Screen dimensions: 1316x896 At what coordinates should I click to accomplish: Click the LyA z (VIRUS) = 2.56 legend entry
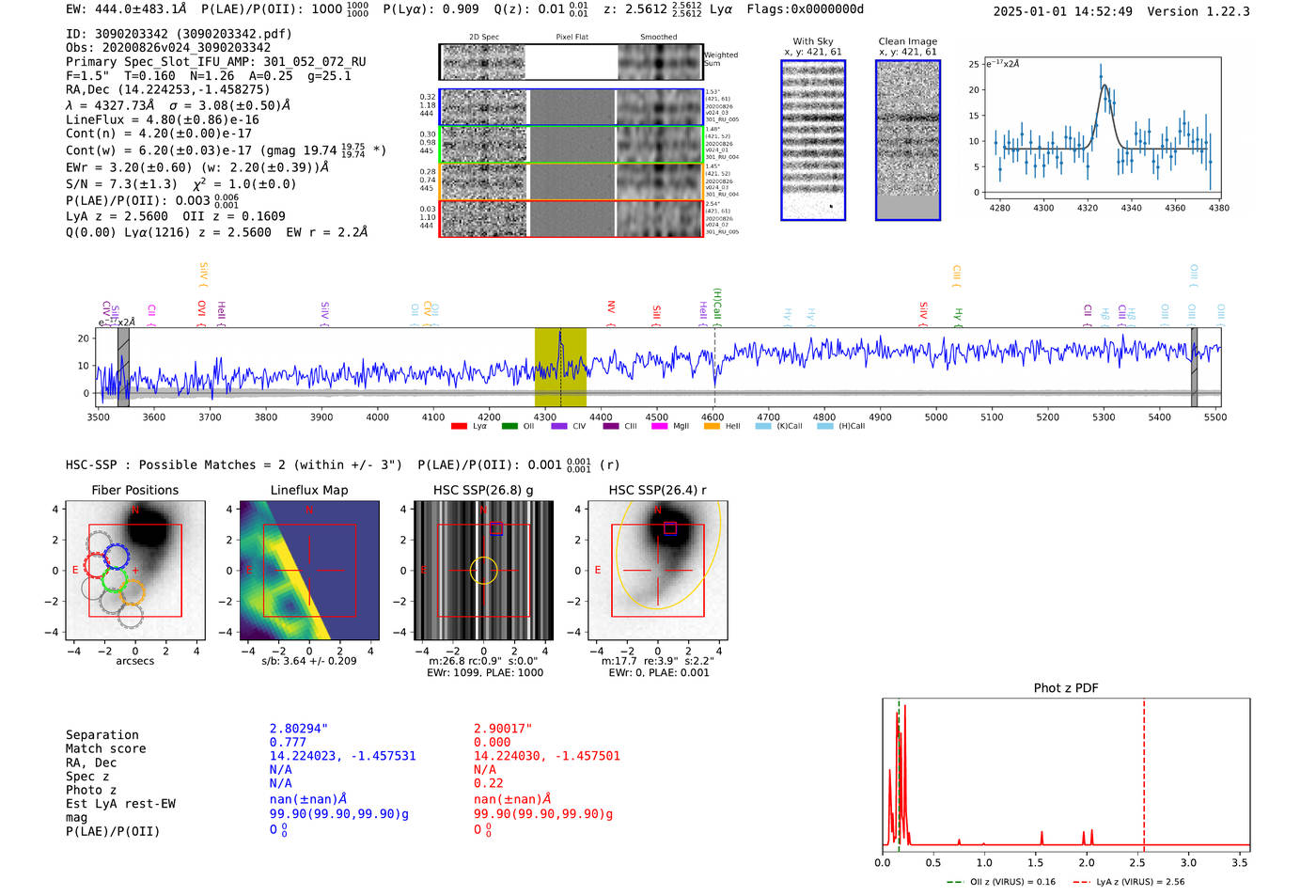coord(1129,882)
